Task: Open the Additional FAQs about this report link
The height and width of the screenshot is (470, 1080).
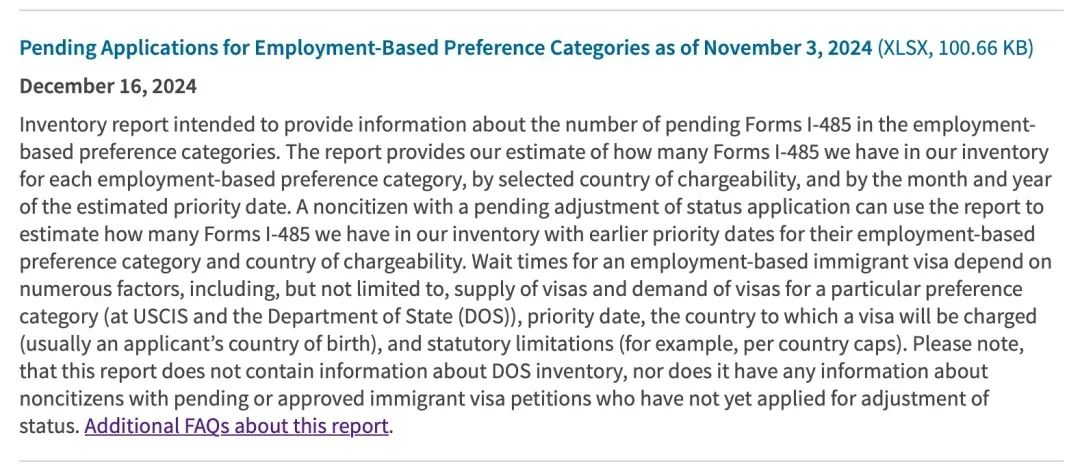Action: 237,426
